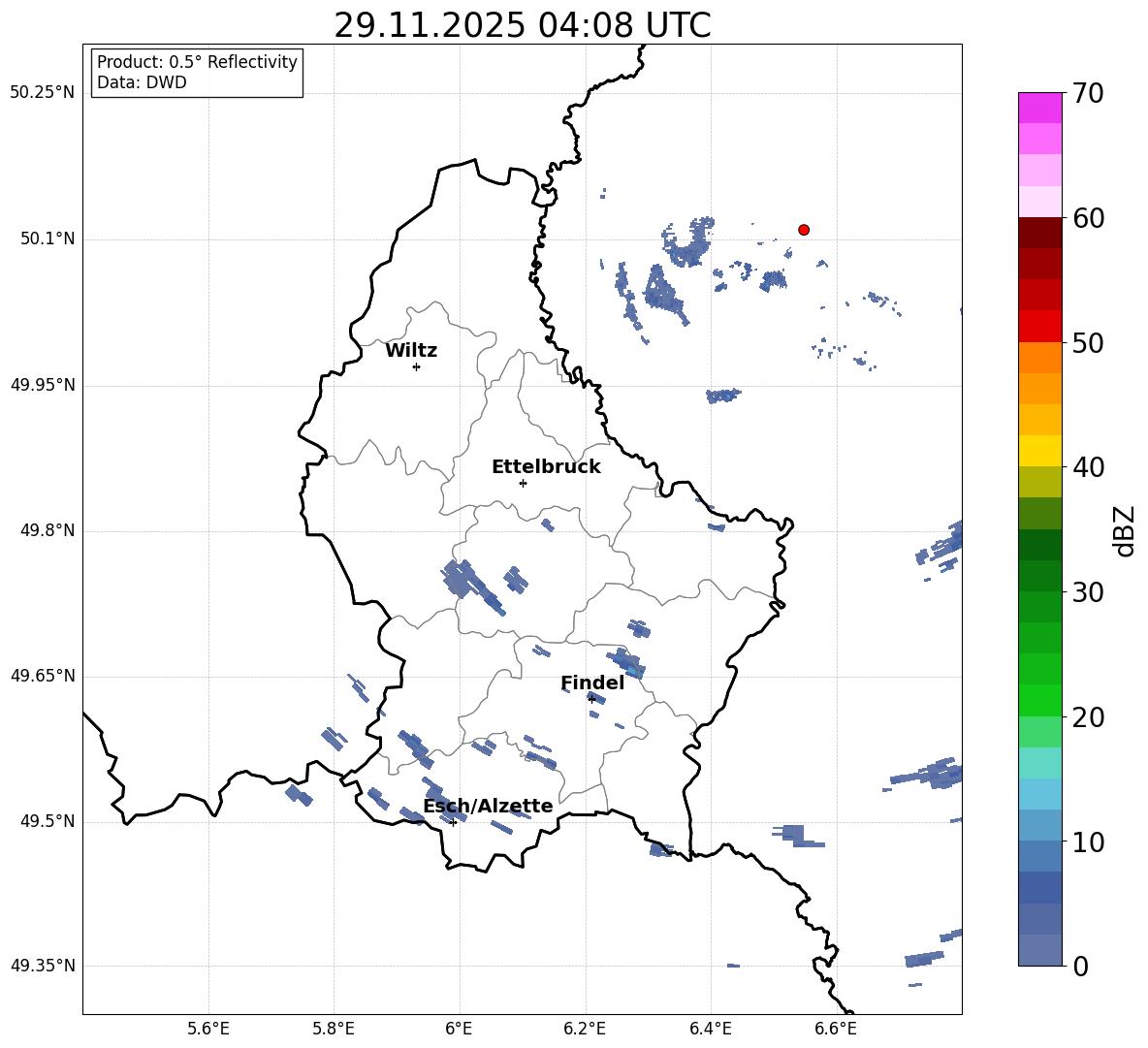Click the 49.8°N latitude label
This screenshot has width=1148, height=1048.
48,530
